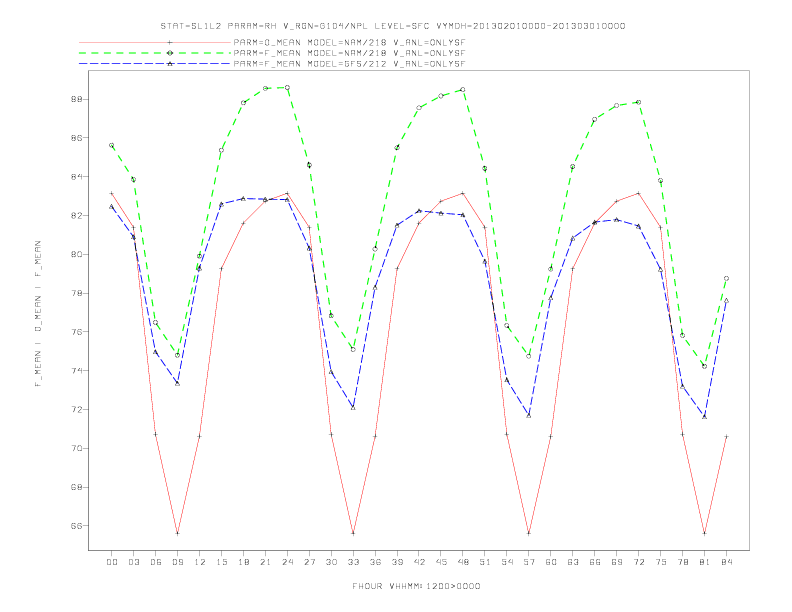
Task: Select the blue F_MEAN GFS/212 legend label
Action: point(349,64)
